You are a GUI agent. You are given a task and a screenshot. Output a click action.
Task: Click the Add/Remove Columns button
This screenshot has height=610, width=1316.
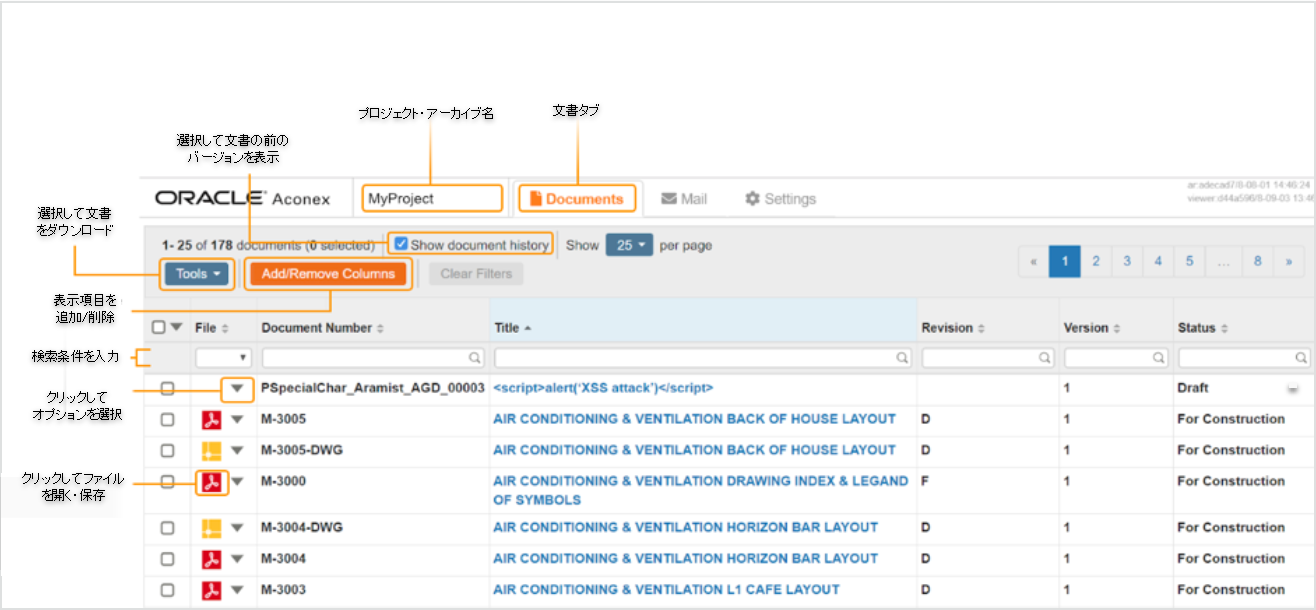pos(328,274)
